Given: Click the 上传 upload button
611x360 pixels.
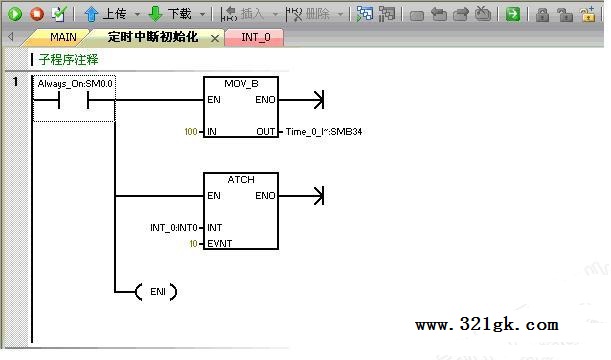Looking at the screenshot, I should 105,14.
